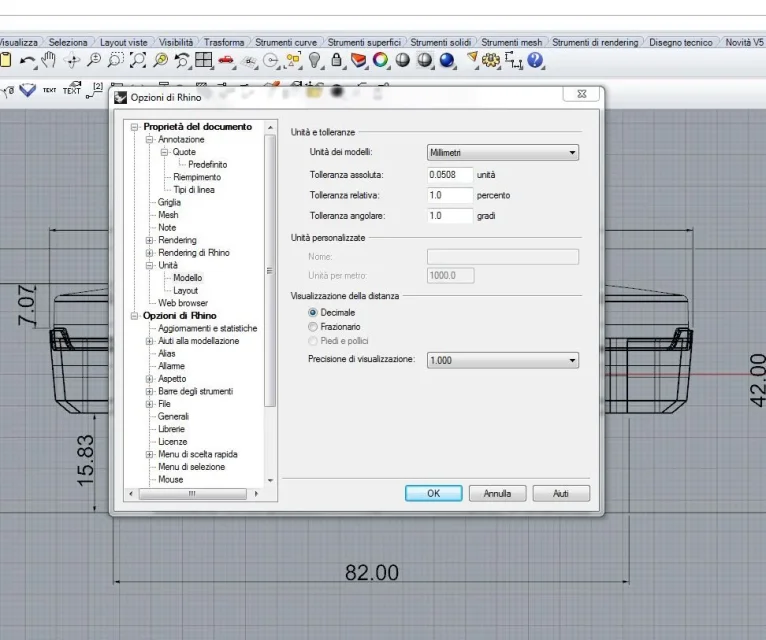This screenshot has height=640, width=766.
Task: Click the padlock lock icon
Action: pyautogui.click(x=337, y=61)
